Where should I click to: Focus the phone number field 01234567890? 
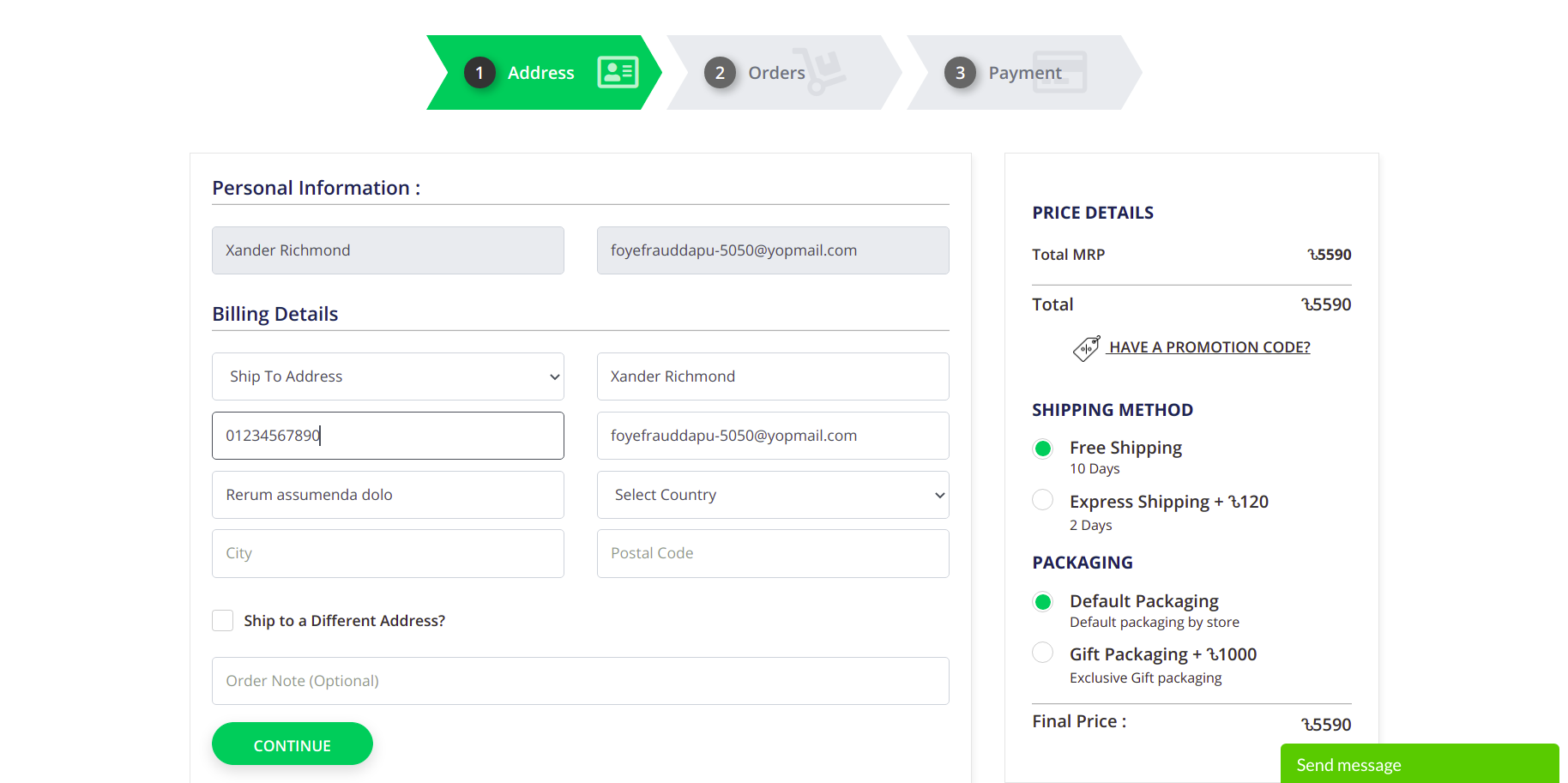(x=388, y=436)
